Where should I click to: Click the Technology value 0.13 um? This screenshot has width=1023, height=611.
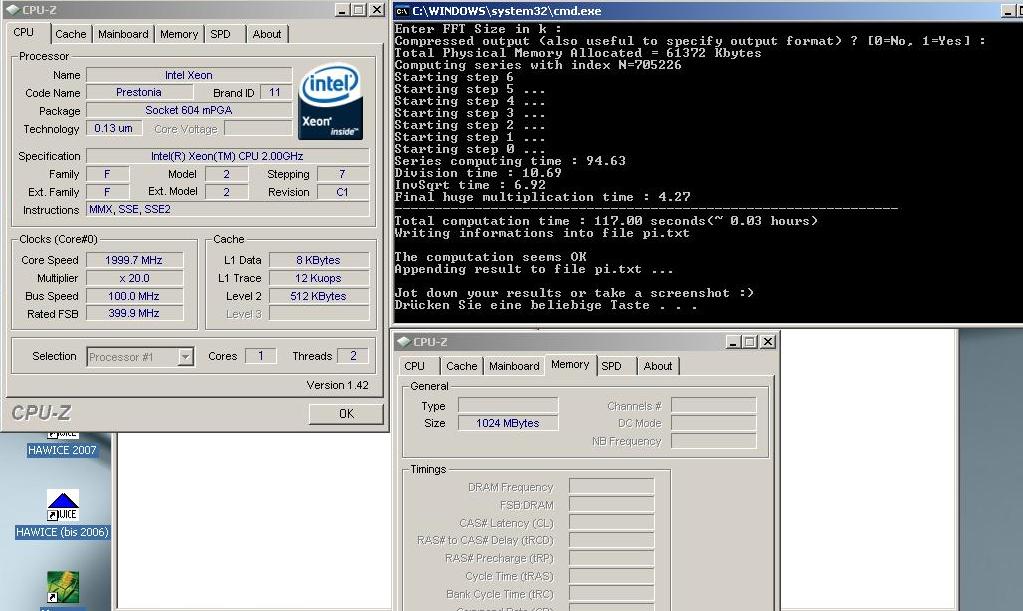click(114, 128)
